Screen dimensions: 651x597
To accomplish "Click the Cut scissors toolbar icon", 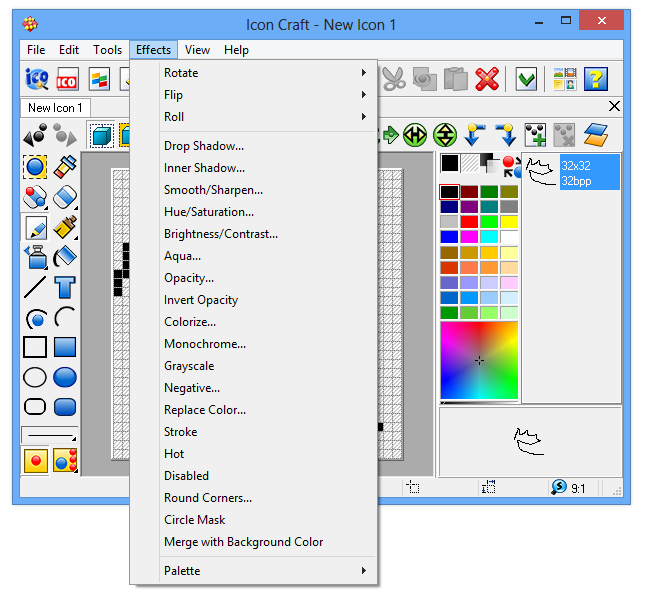I will coord(394,79).
